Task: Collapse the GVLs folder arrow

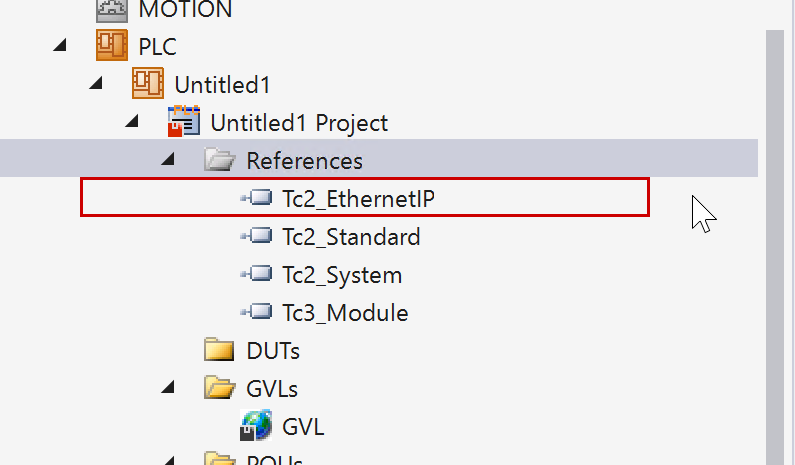Action: point(169,388)
